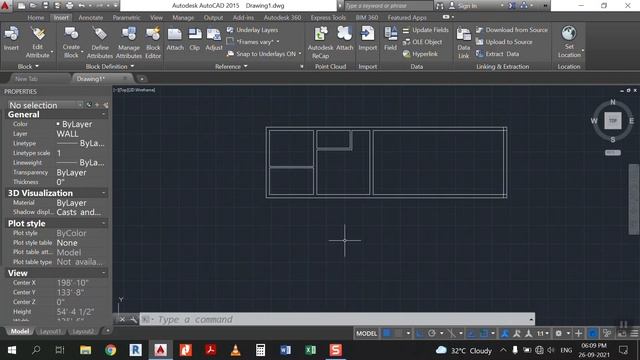Open Autodesk ReCap
Image resolution: width=640 pixels, height=360 pixels.
(x=320, y=42)
